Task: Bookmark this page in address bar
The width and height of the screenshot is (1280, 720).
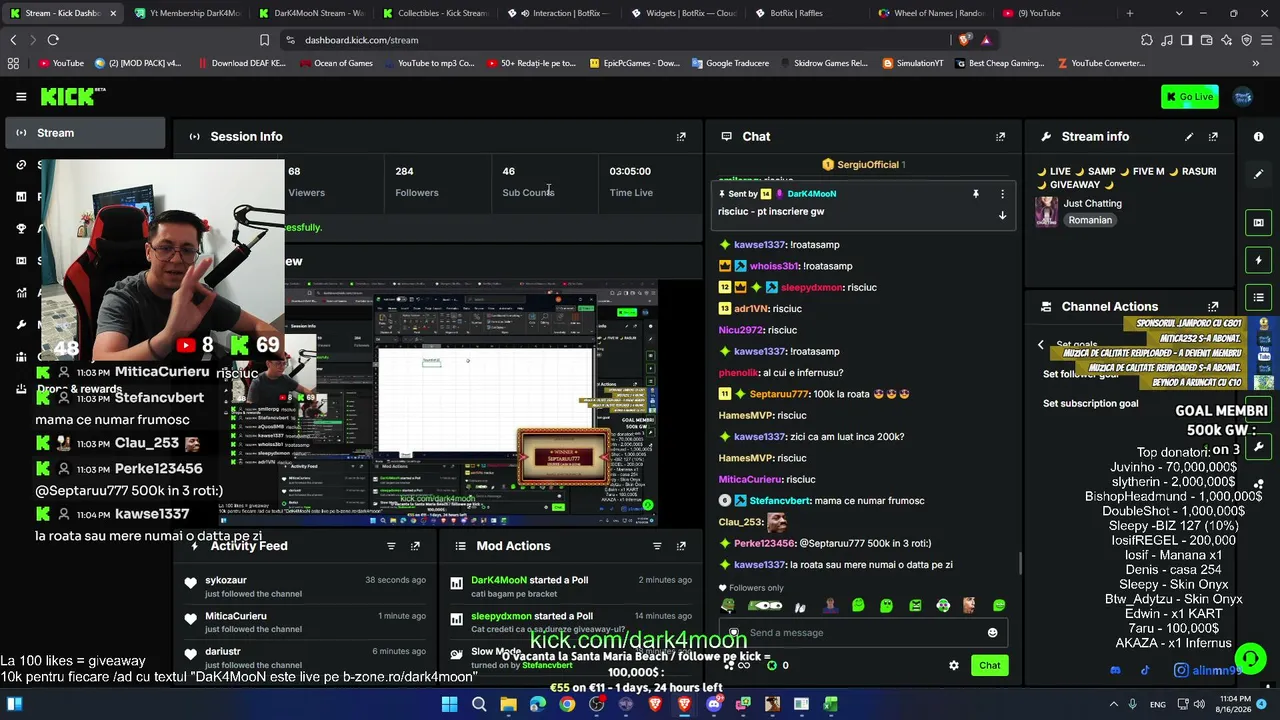Action: pos(264,40)
